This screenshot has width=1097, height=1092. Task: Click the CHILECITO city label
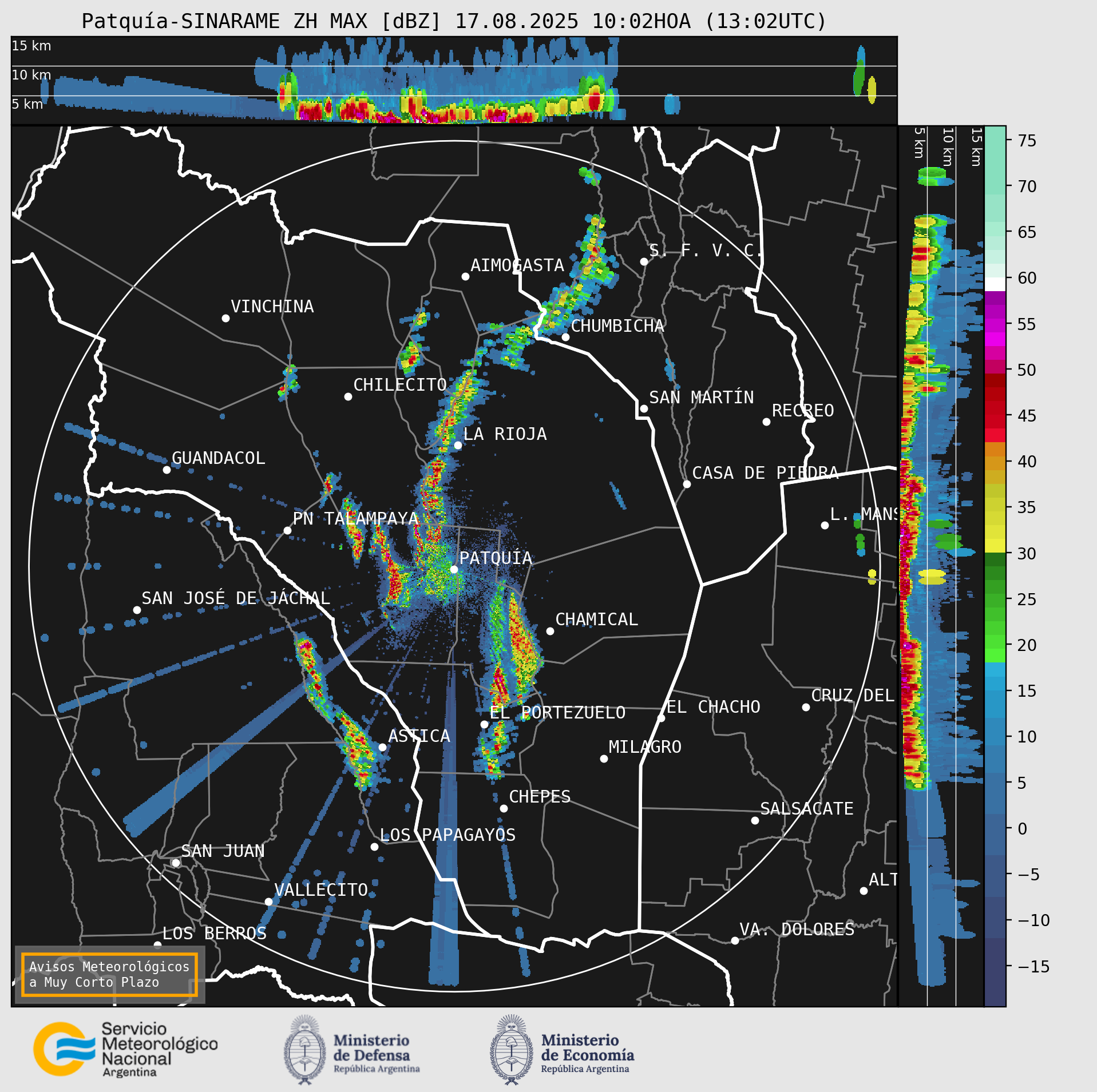(x=400, y=385)
